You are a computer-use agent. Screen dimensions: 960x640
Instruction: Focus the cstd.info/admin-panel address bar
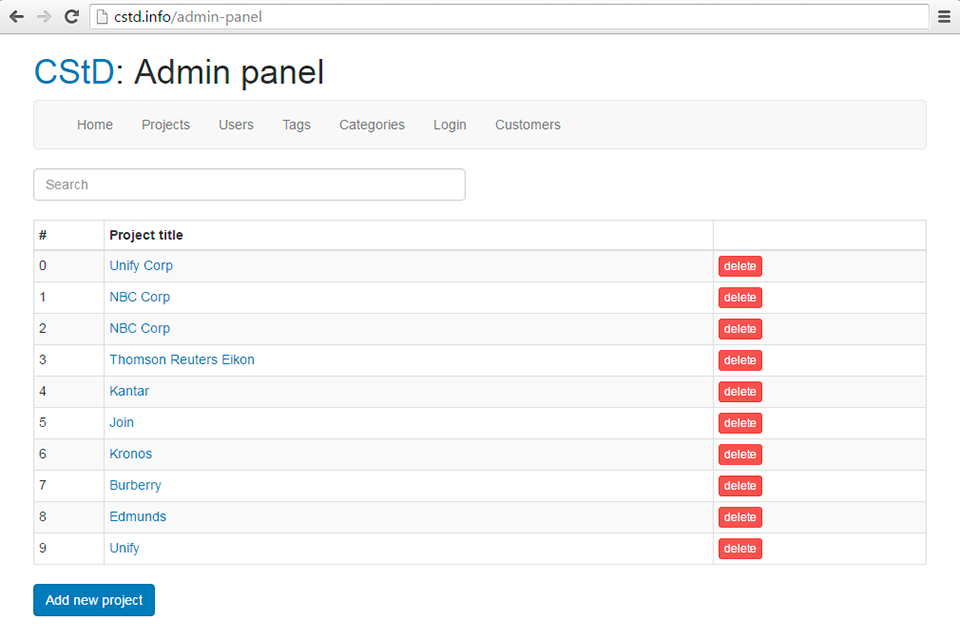point(509,17)
